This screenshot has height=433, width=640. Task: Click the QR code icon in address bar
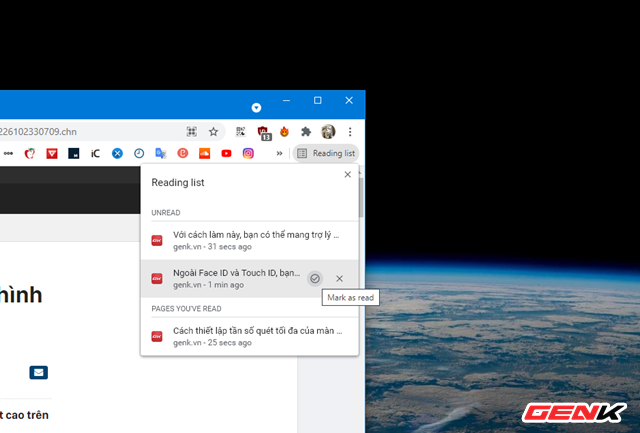point(192,131)
